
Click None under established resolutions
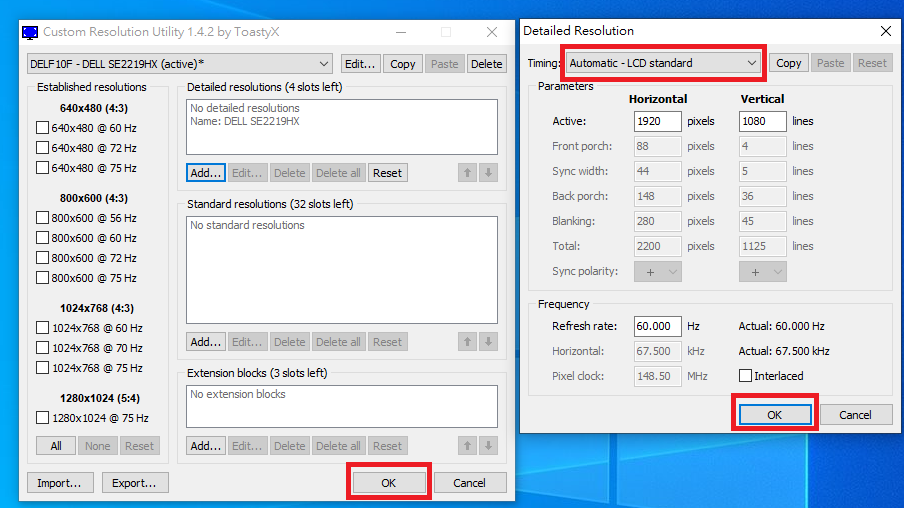coord(97,446)
